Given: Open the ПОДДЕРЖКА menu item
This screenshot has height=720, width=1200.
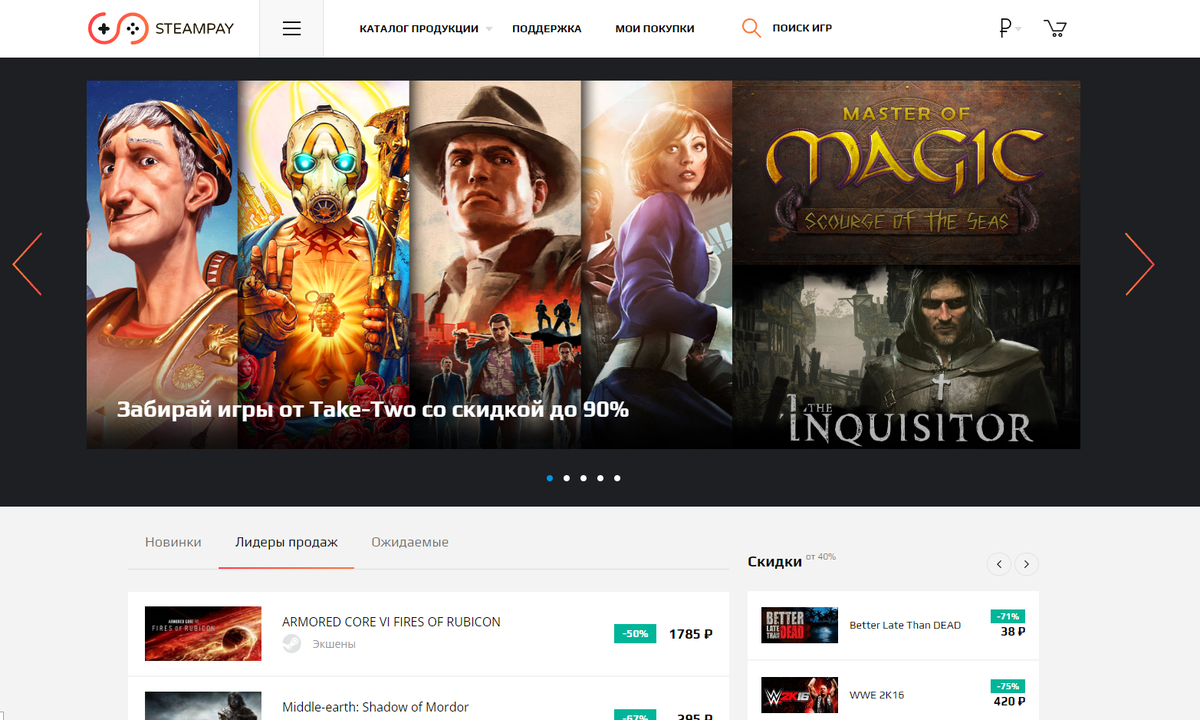Looking at the screenshot, I should 546,28.
